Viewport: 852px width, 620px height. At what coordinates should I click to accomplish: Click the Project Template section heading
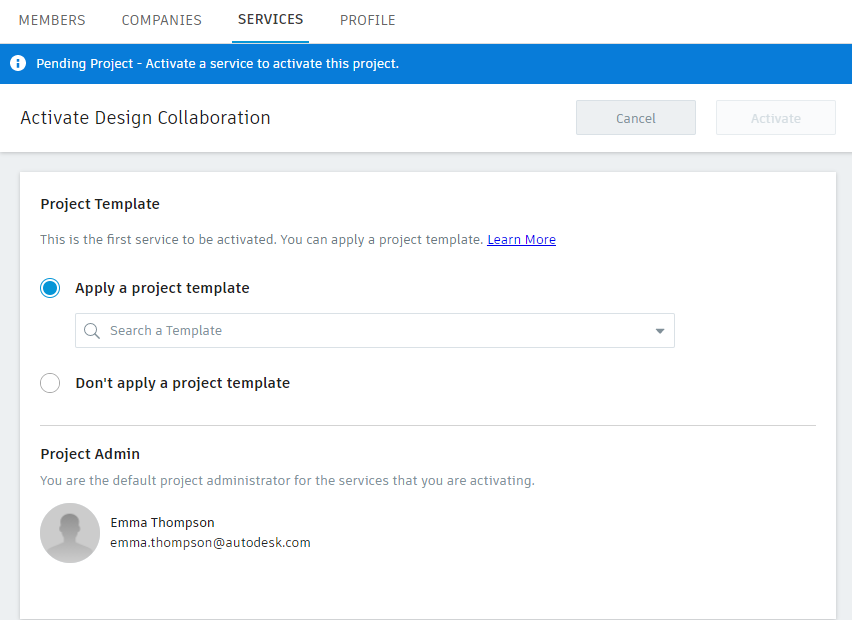pos(100,204)
